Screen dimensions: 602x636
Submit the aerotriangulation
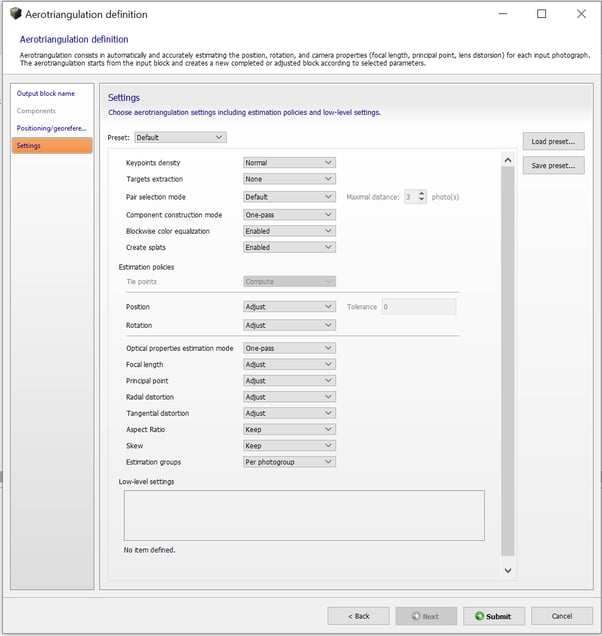[494, 616]
